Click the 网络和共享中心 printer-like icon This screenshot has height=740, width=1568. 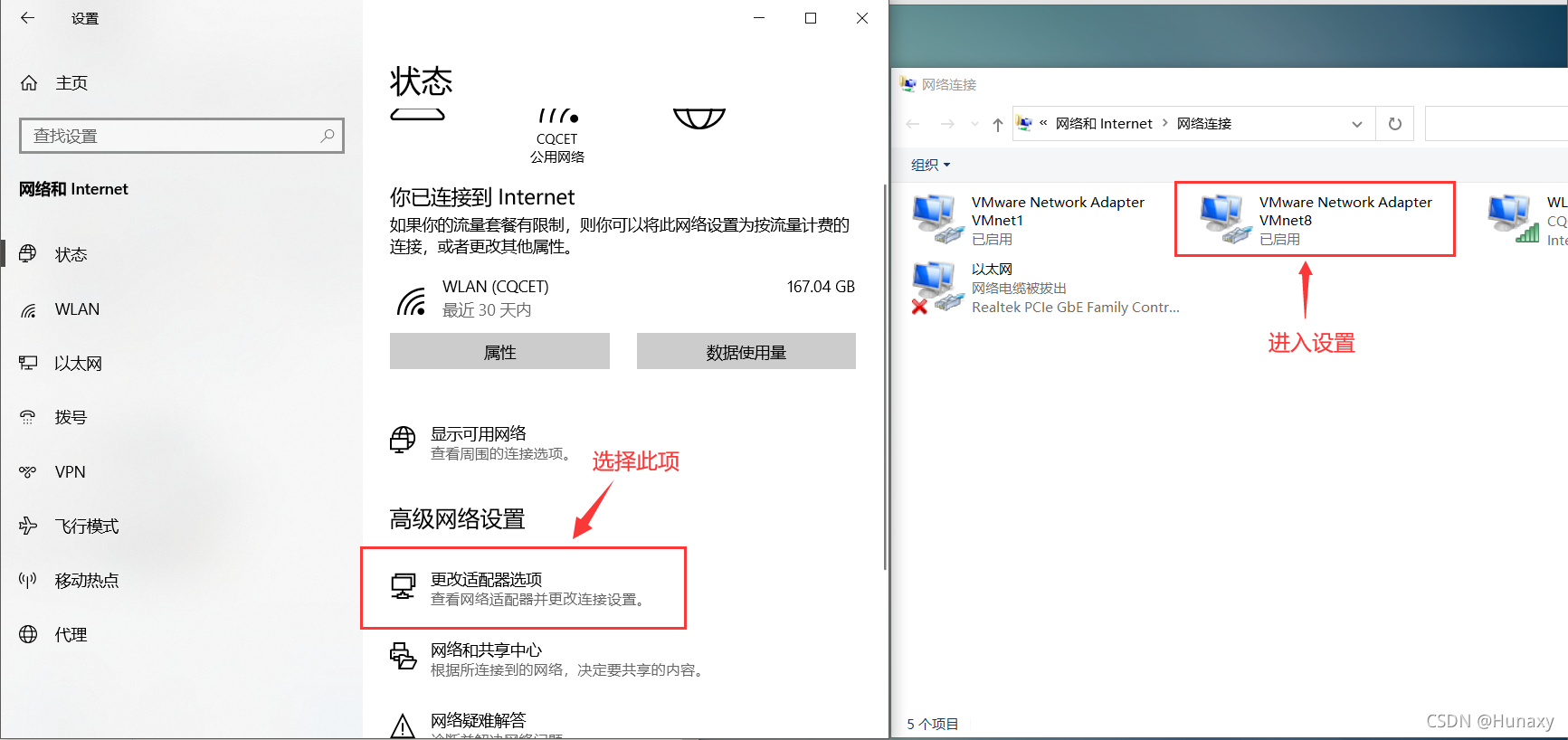[x=403, y=656]
